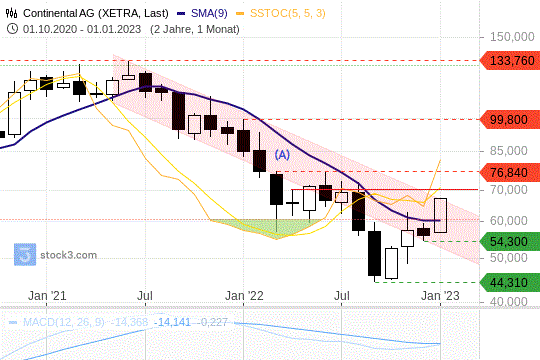Click the 133,760 red price label
540x360 pixels.
[510, 61]
